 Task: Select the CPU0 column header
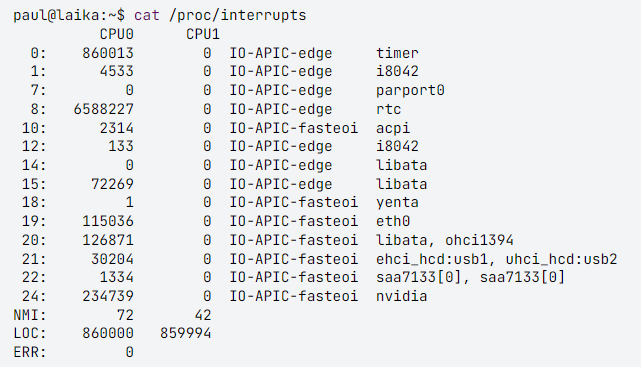[117, 34]
